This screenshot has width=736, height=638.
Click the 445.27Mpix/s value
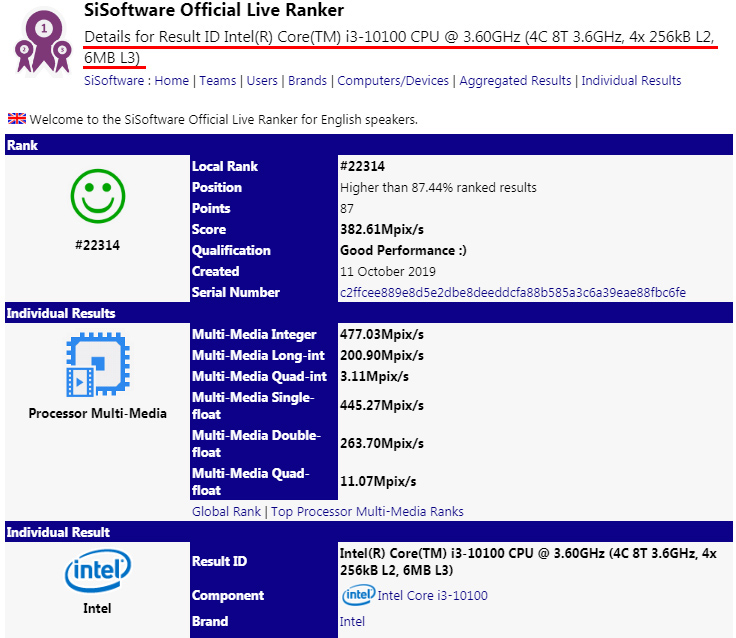click(382, 405)
